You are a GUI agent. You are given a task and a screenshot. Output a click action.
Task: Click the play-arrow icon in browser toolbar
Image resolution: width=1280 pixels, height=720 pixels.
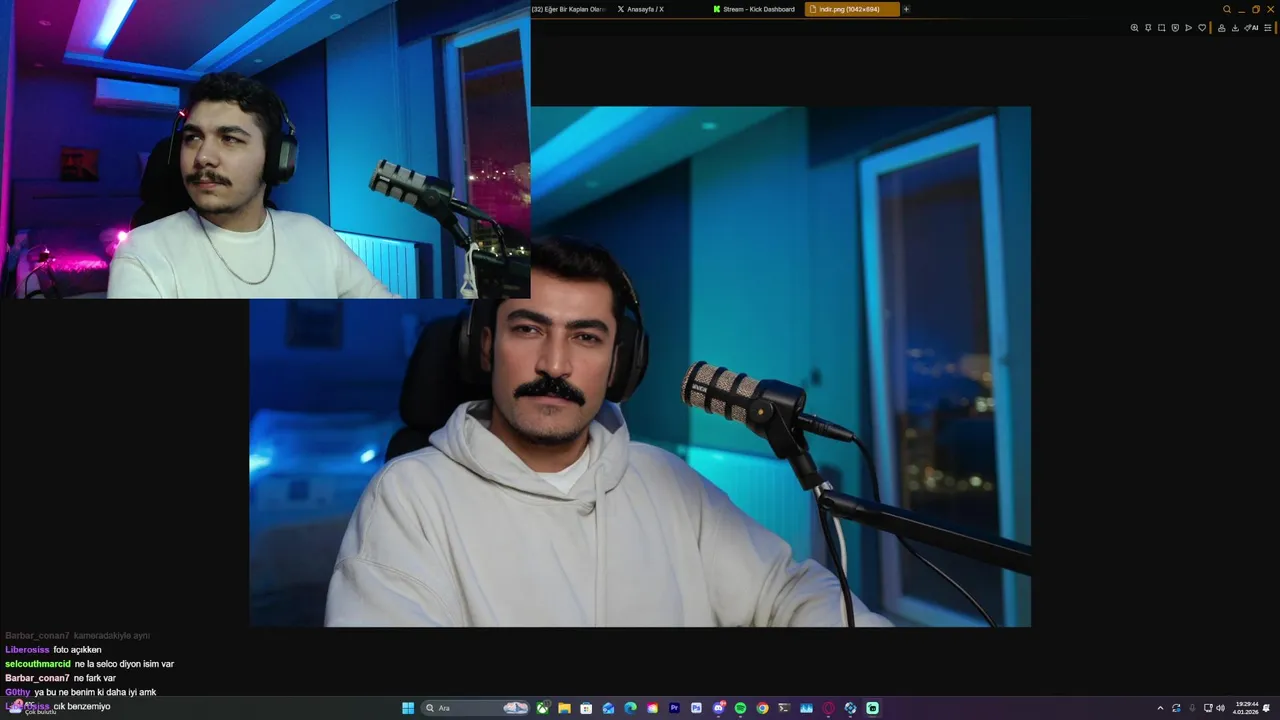point(1188,28)
